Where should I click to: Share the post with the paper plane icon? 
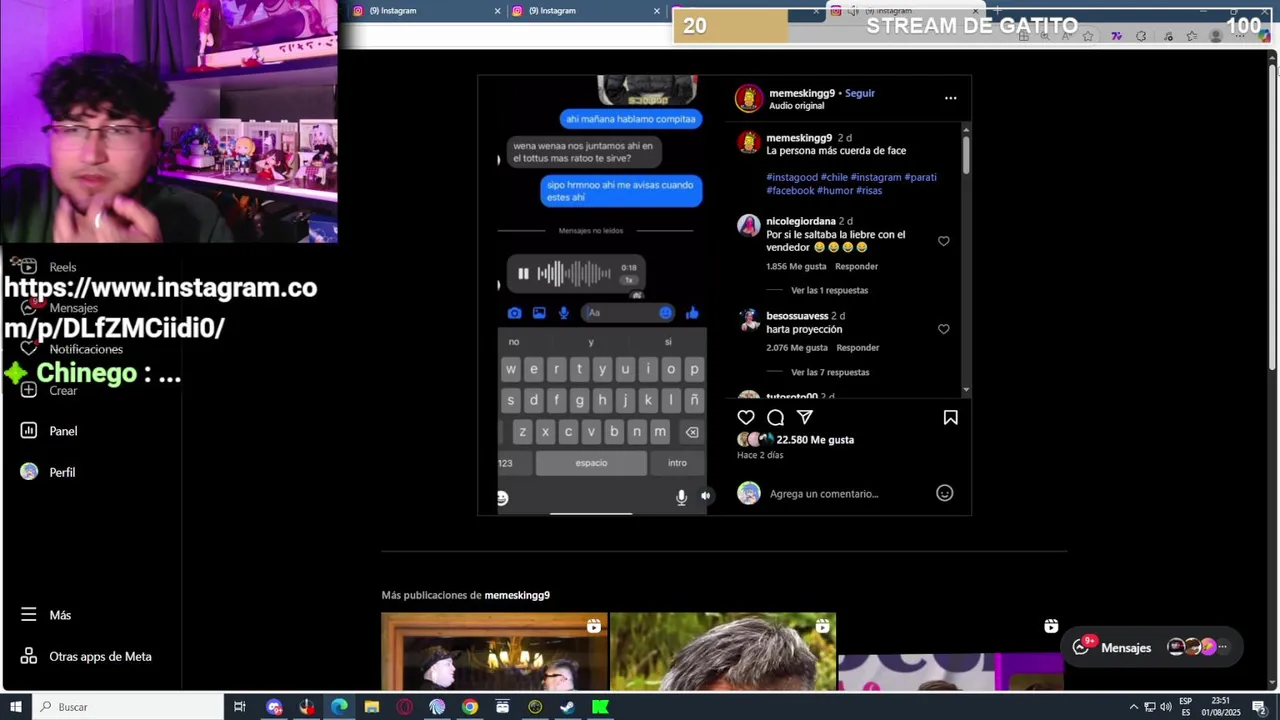(805, 417)
